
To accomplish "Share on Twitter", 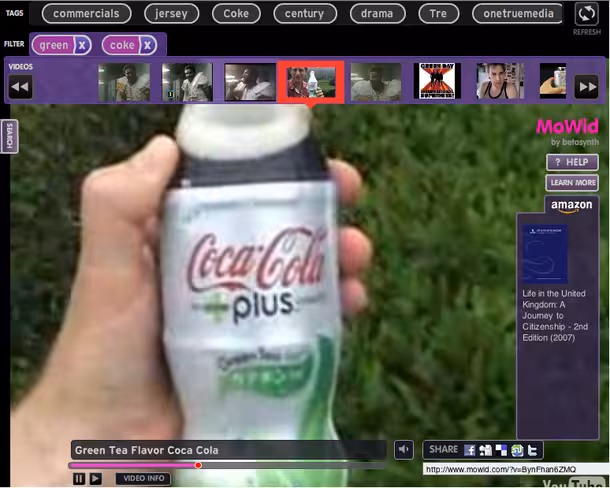I will 532,450.
